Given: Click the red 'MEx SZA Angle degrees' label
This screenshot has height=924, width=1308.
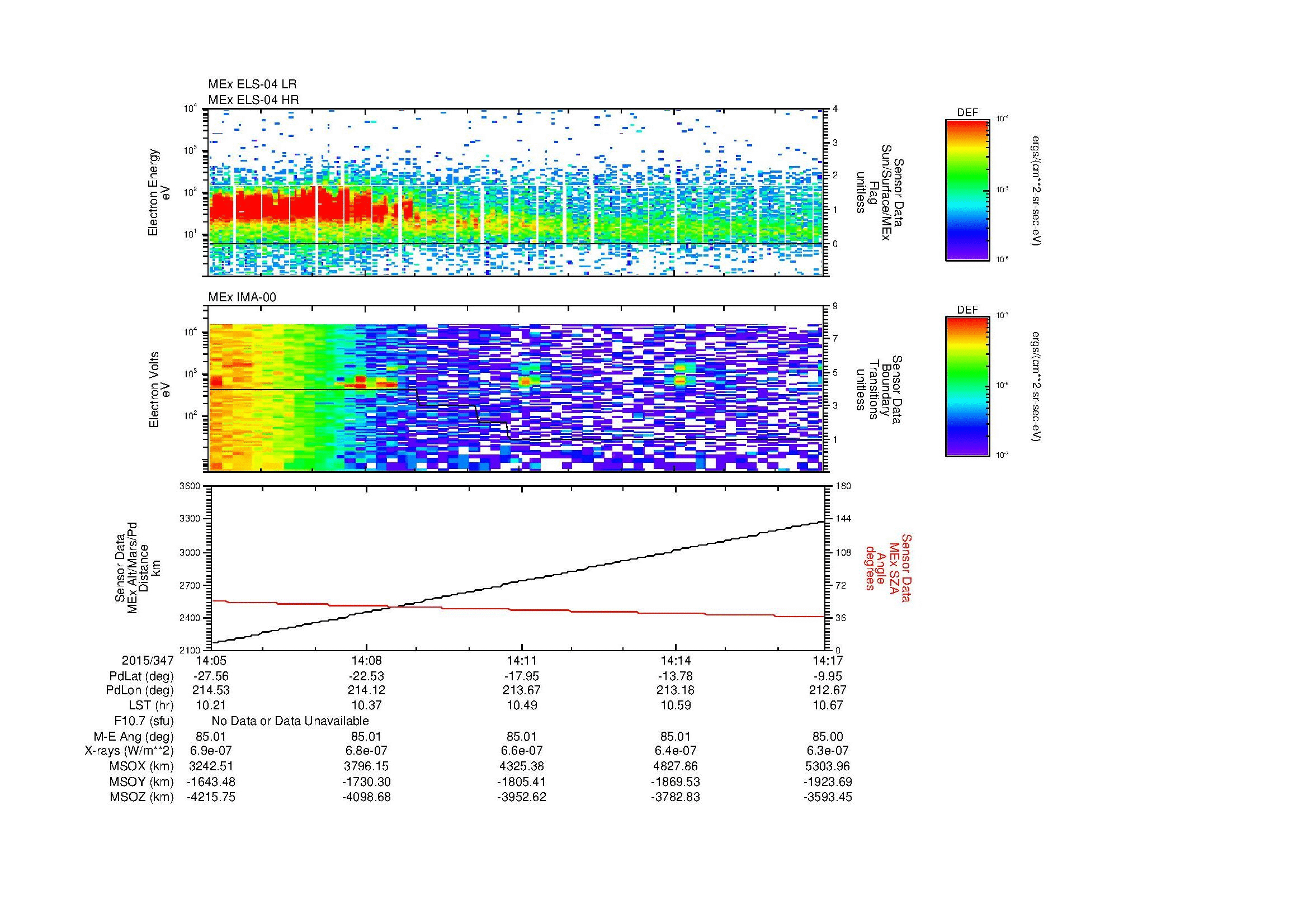Looking at the screenshot, I should [x=889, y=567].
